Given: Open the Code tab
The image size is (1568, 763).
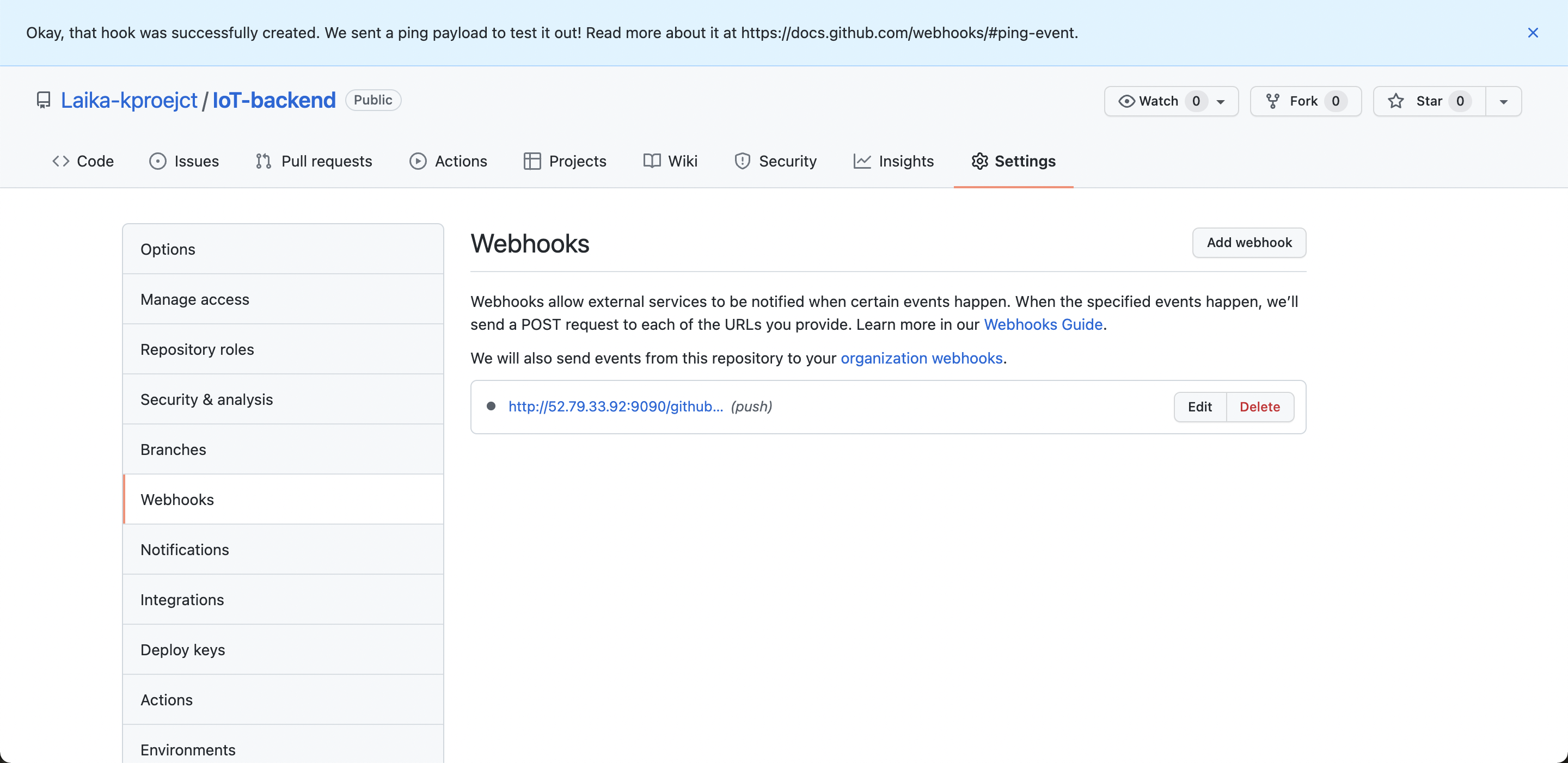Looking at the screenshot, I should coord(83,161).
